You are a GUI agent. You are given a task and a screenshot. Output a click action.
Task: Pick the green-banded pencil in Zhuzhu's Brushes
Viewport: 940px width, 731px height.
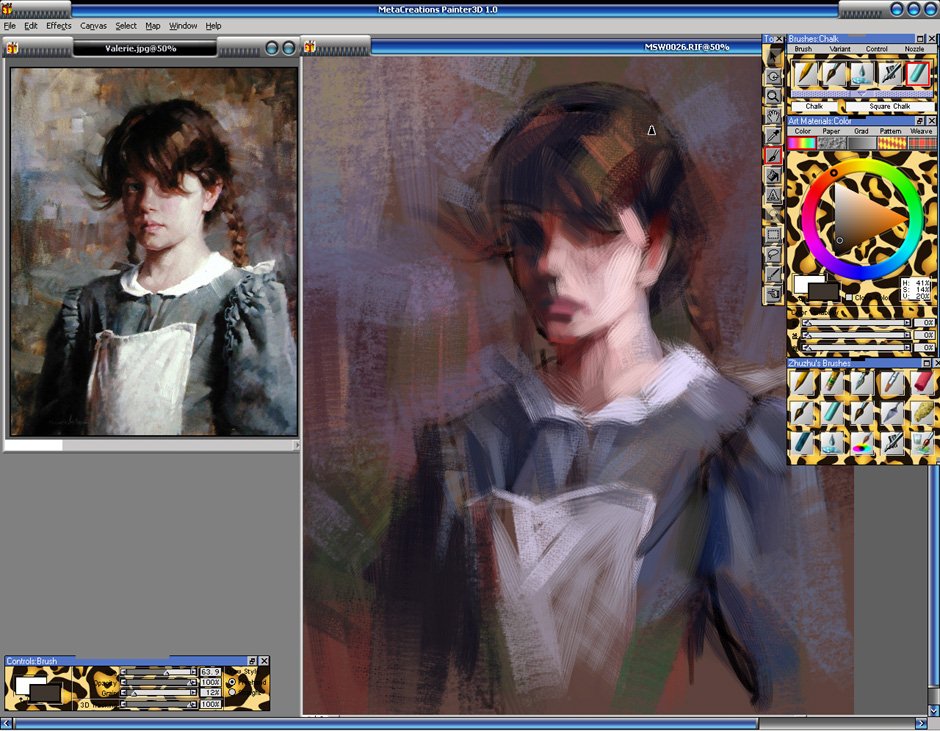pyautogui.click(x=832, y=383)
